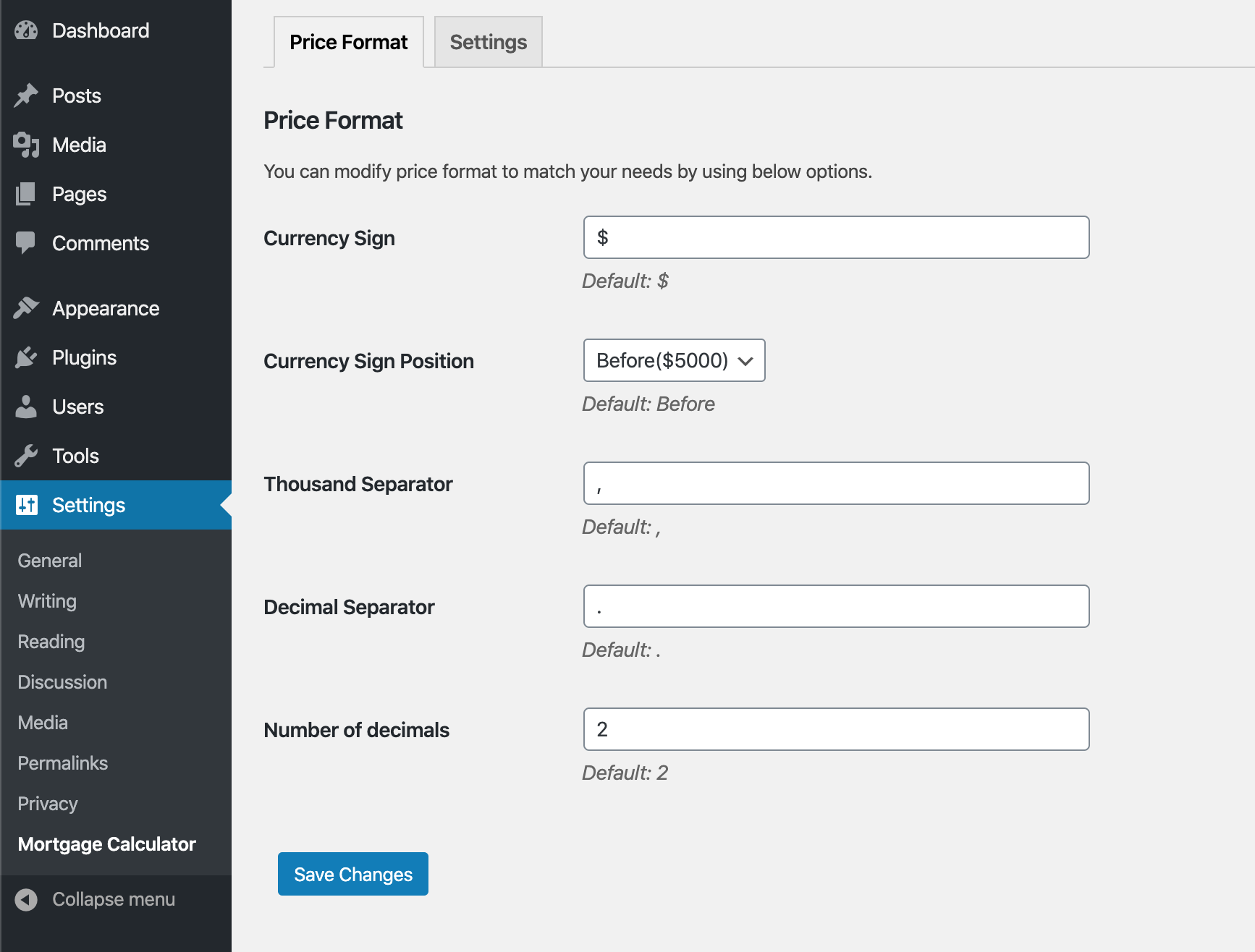
Task: Click the Pages document icon
Action: [26, 194]
